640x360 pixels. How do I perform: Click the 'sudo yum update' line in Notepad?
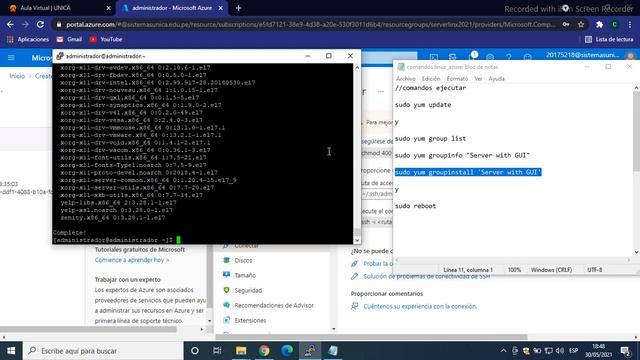click(423, 105)
